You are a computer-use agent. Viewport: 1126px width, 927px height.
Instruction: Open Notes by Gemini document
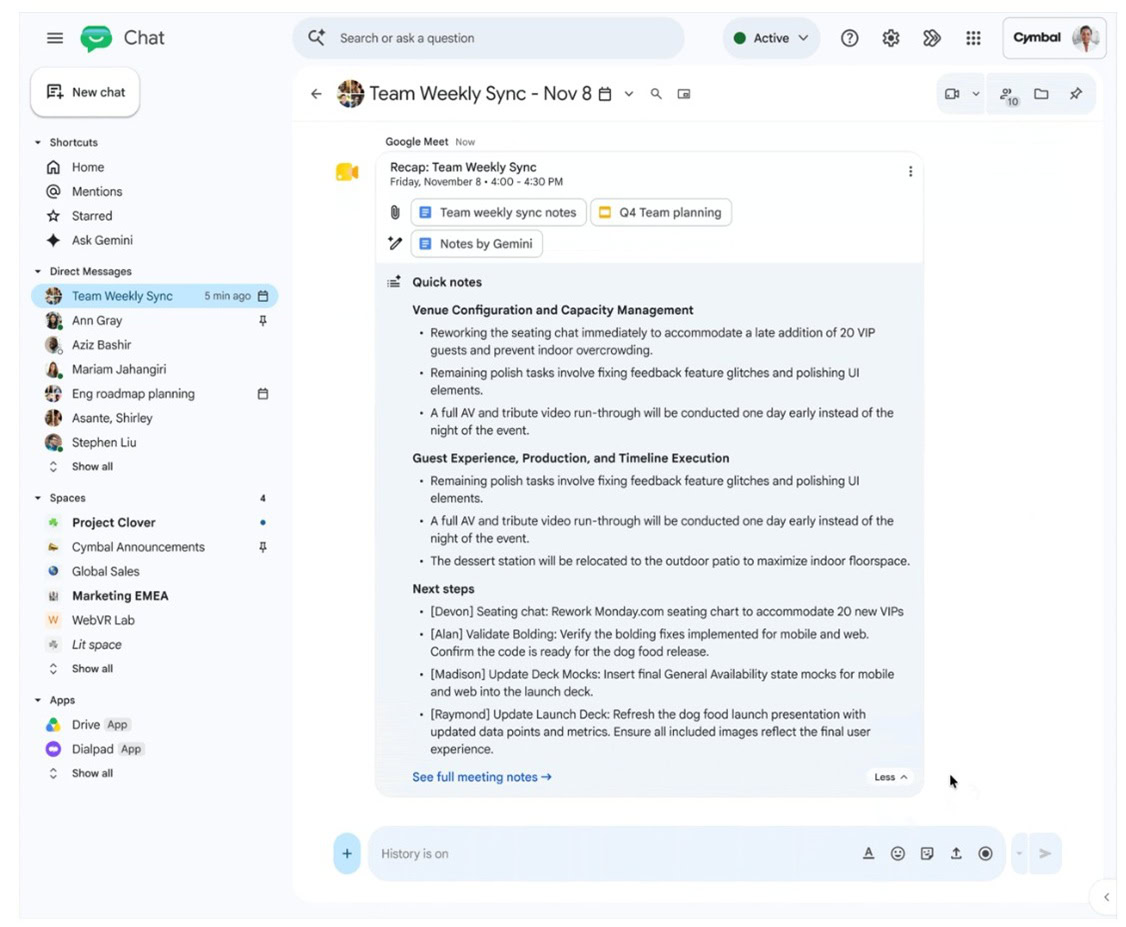coord(476,244)
